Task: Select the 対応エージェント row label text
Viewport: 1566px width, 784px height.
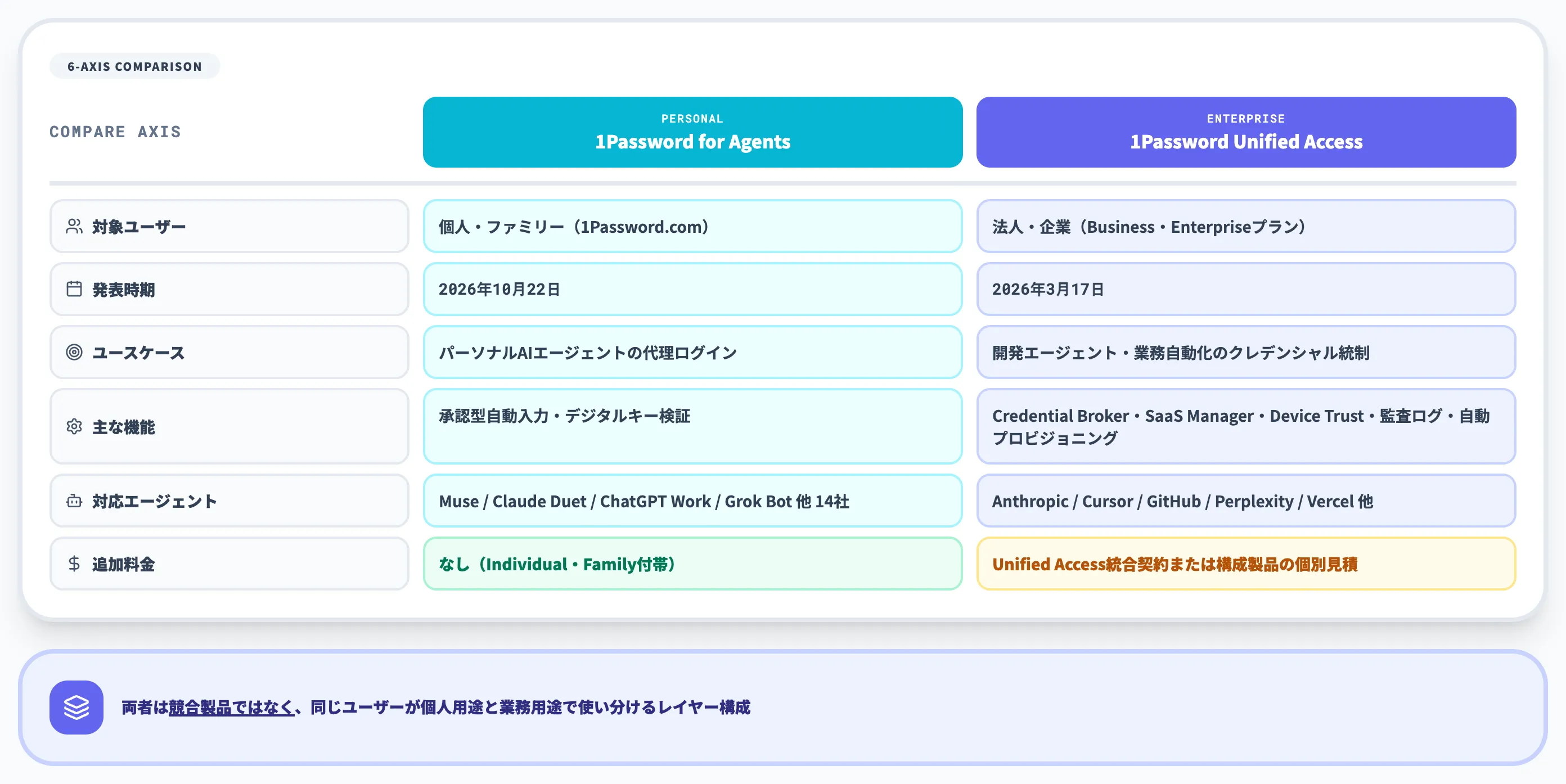Action: [155, 502]
